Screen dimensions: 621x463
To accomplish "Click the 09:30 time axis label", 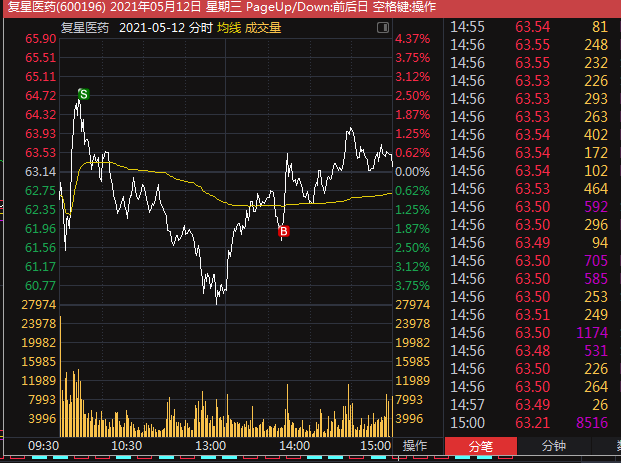I will pyautogui.click(x=43, y=446).
